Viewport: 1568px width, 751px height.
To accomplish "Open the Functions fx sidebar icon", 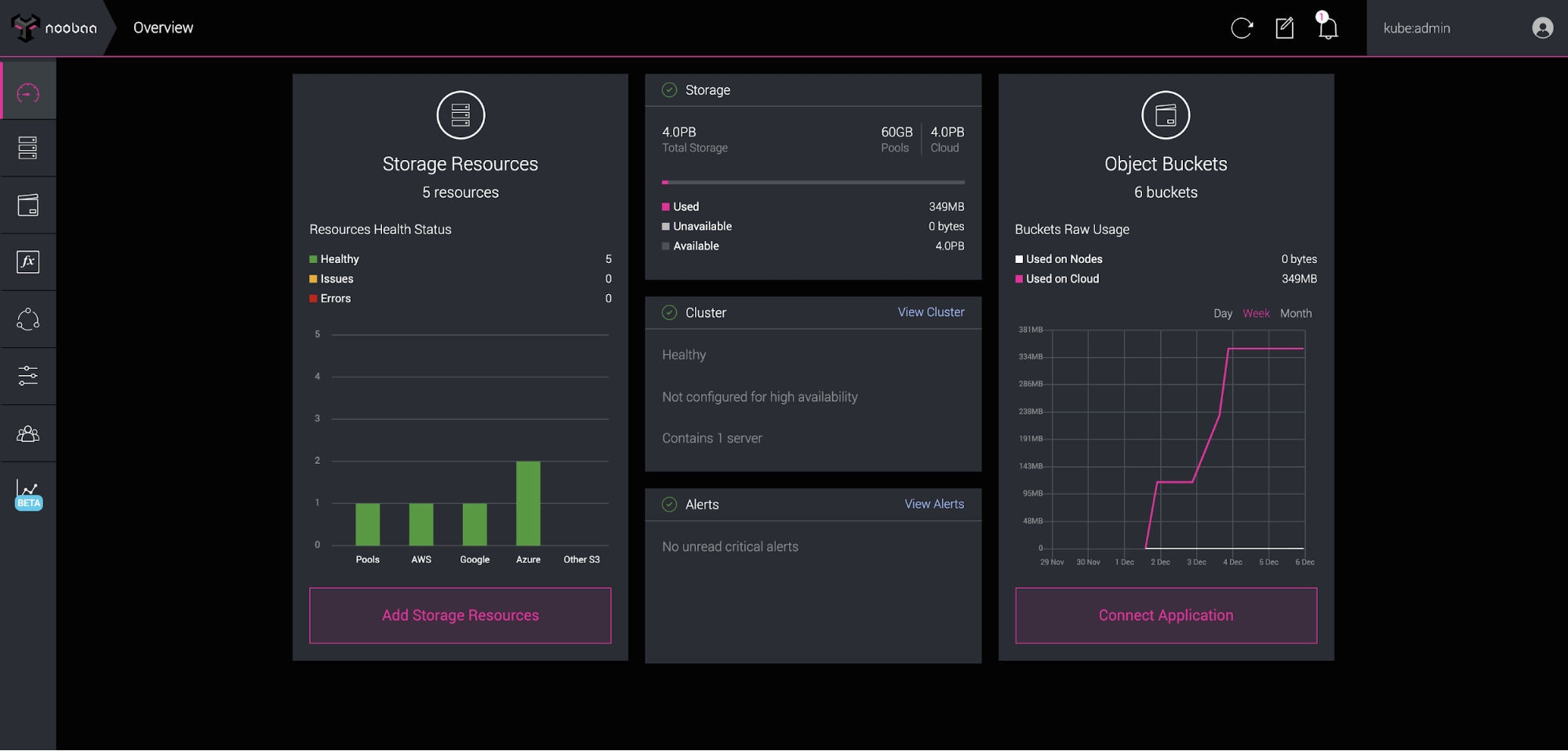I will coord(28,262).
